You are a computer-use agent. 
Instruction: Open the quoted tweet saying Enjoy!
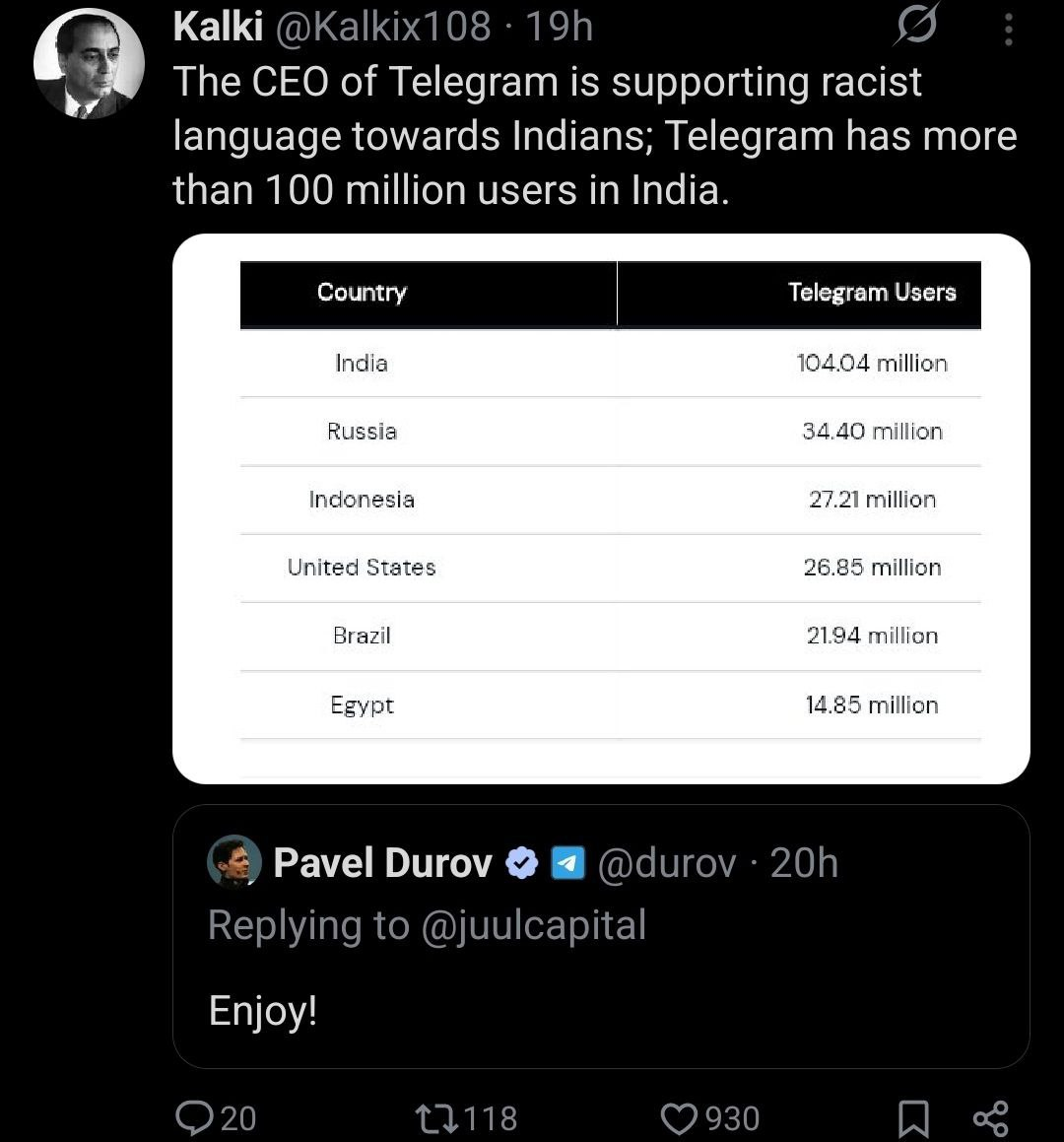coord(601,937)
